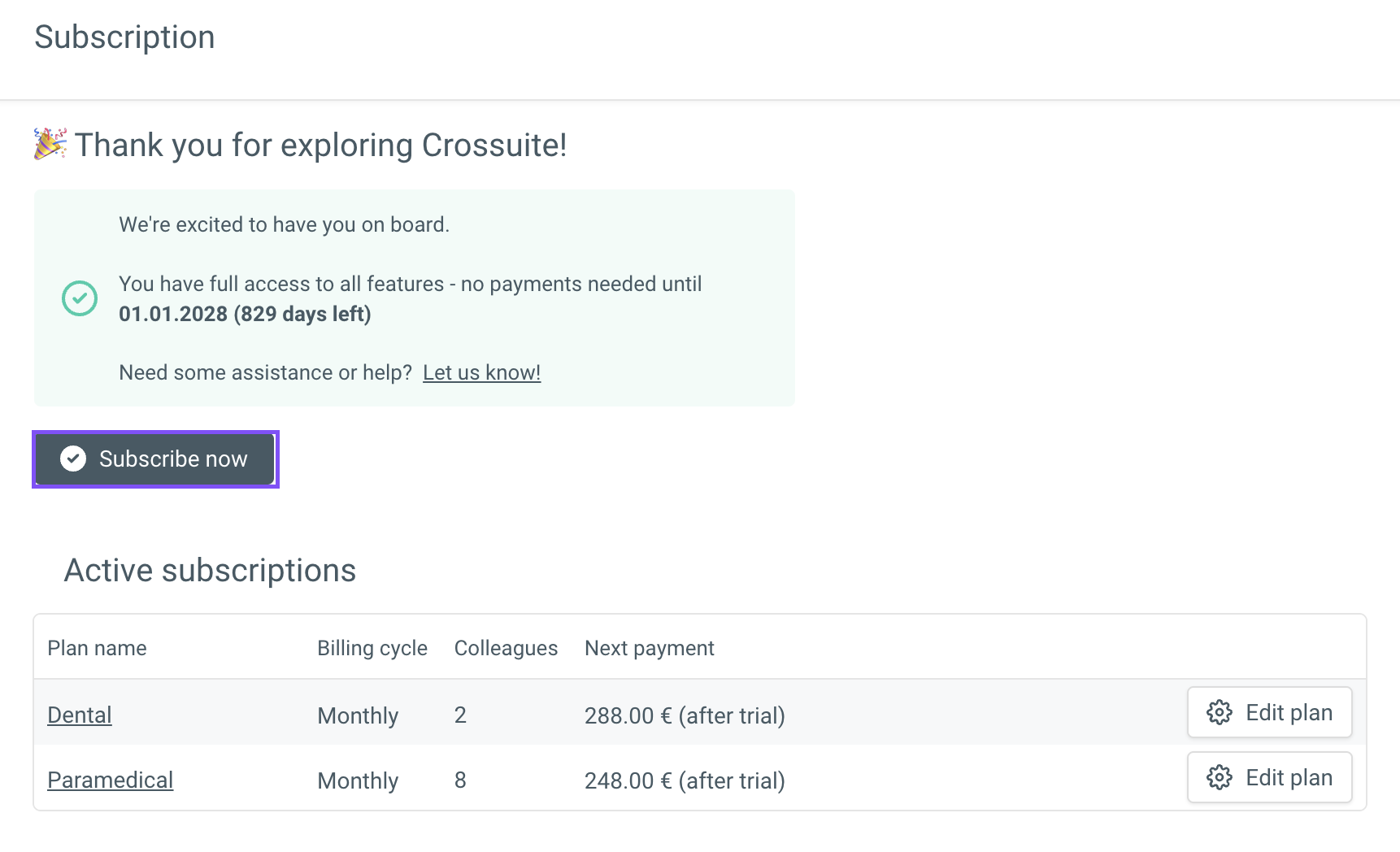The height and width of the screenshot is (852, 1400).
Task: Select the Subscription page title
Action: pos(124,37)
